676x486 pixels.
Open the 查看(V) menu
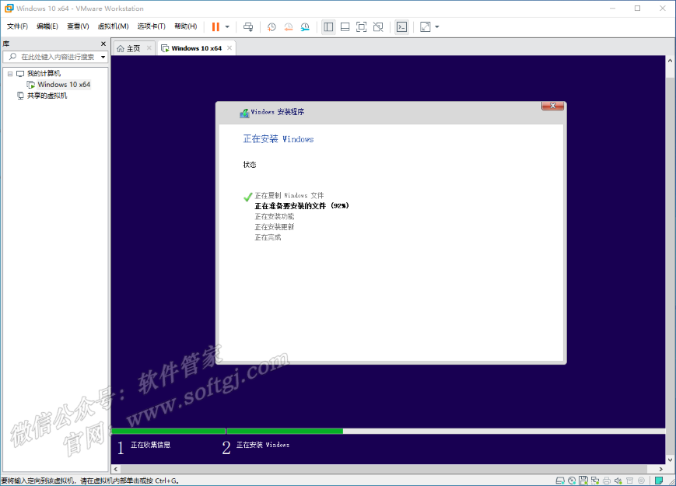78,26
